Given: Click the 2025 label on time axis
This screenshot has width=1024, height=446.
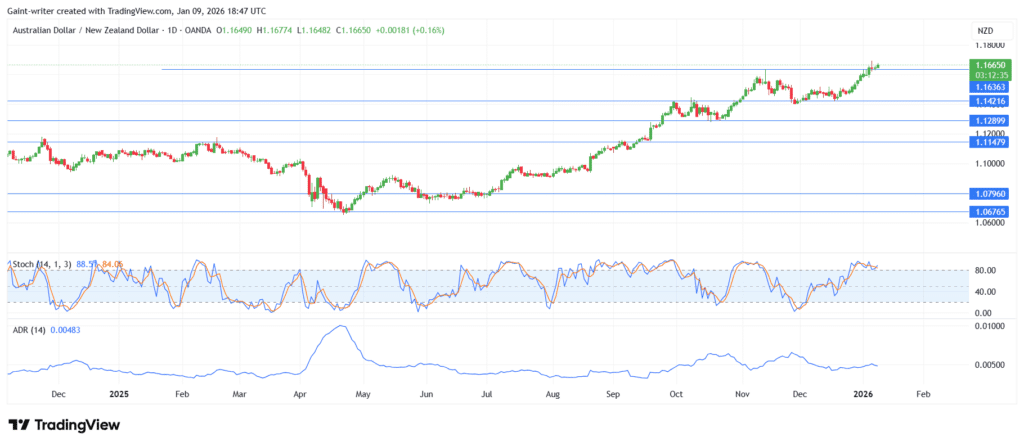Looking at the screenshot, I should coord(120,394).
